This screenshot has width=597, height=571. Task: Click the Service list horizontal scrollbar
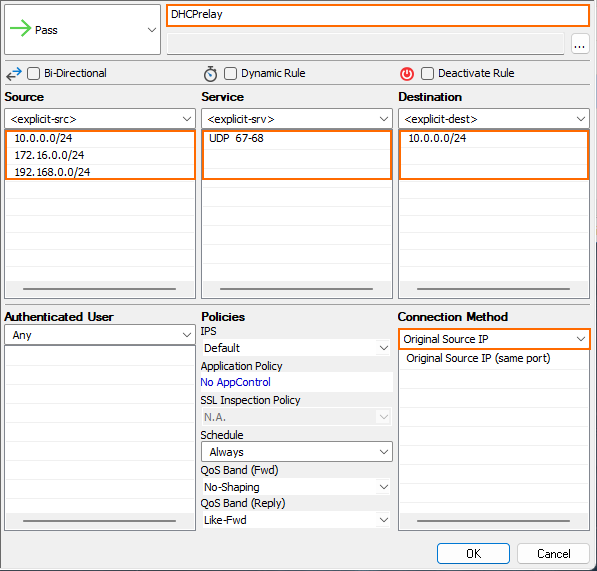coord(296,289)
